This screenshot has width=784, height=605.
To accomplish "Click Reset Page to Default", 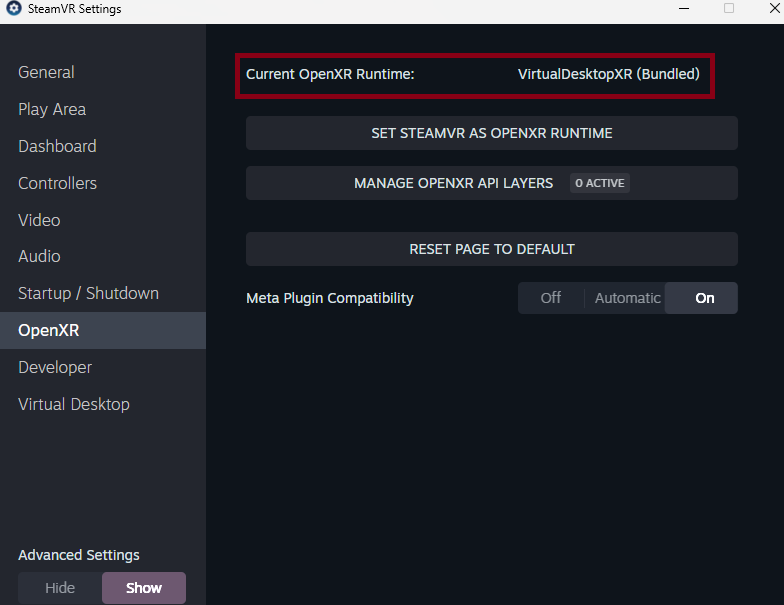I will pyautogui.click(x=491, y=249).
